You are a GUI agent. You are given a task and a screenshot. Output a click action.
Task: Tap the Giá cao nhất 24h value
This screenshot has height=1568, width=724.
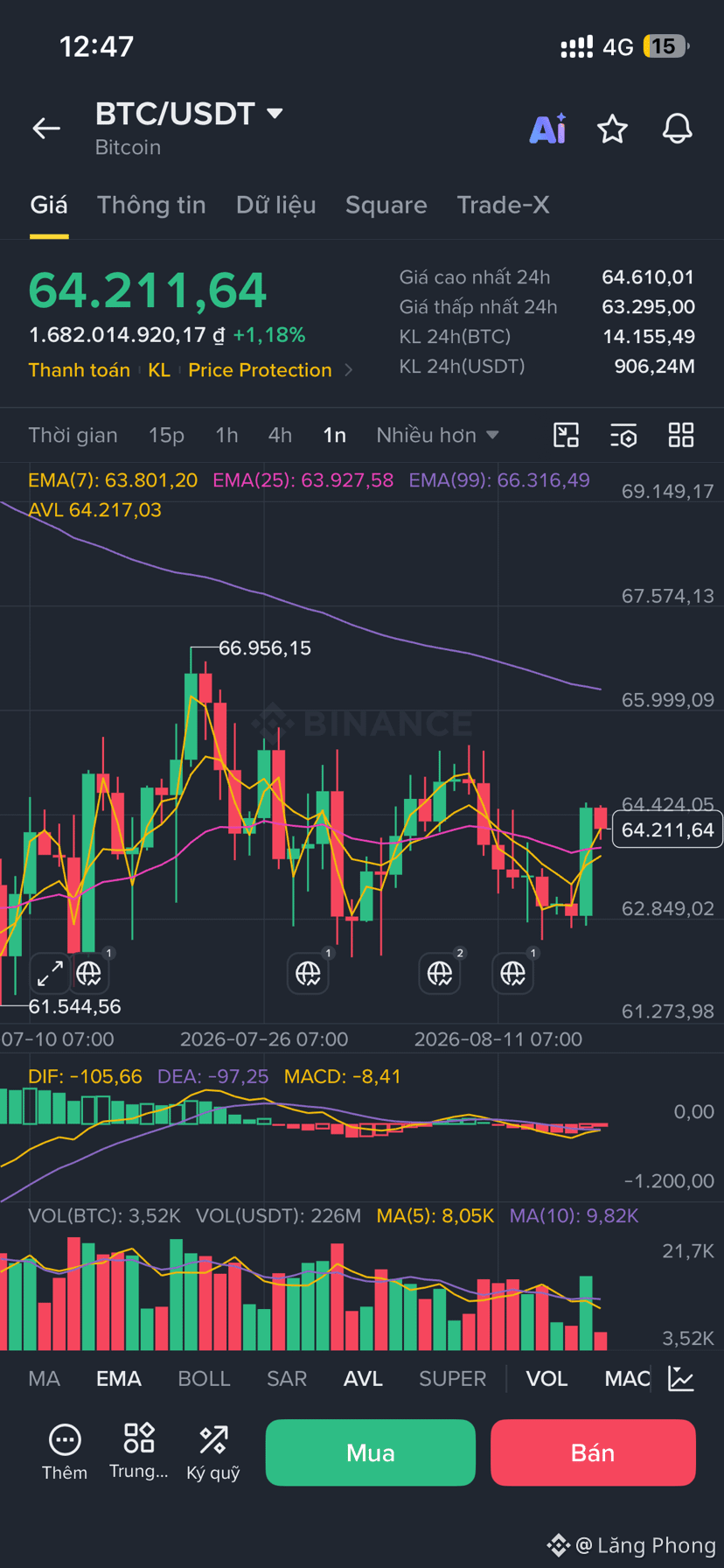click(648, 277)
